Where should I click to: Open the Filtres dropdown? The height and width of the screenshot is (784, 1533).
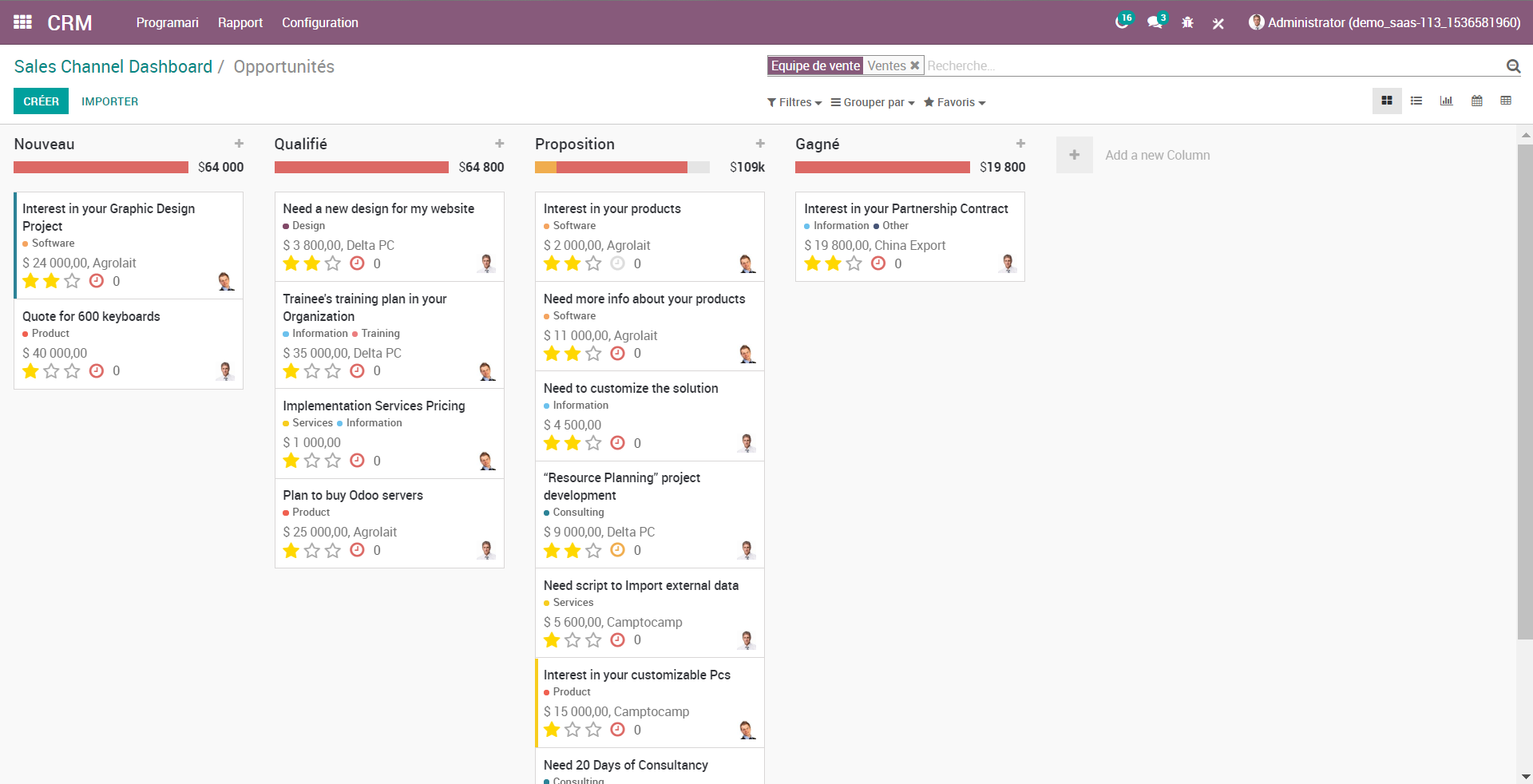[x=794, y=102]
